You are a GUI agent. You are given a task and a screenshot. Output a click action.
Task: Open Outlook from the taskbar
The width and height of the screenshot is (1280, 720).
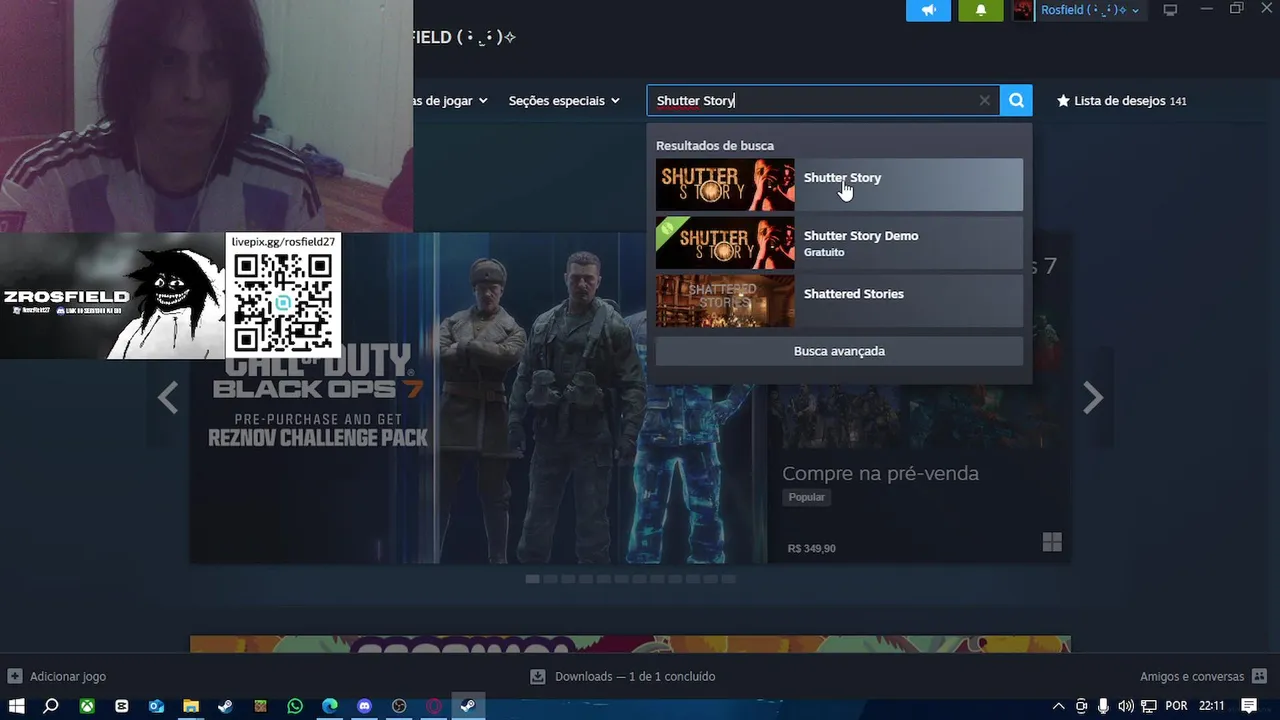(x=156, y=706)
